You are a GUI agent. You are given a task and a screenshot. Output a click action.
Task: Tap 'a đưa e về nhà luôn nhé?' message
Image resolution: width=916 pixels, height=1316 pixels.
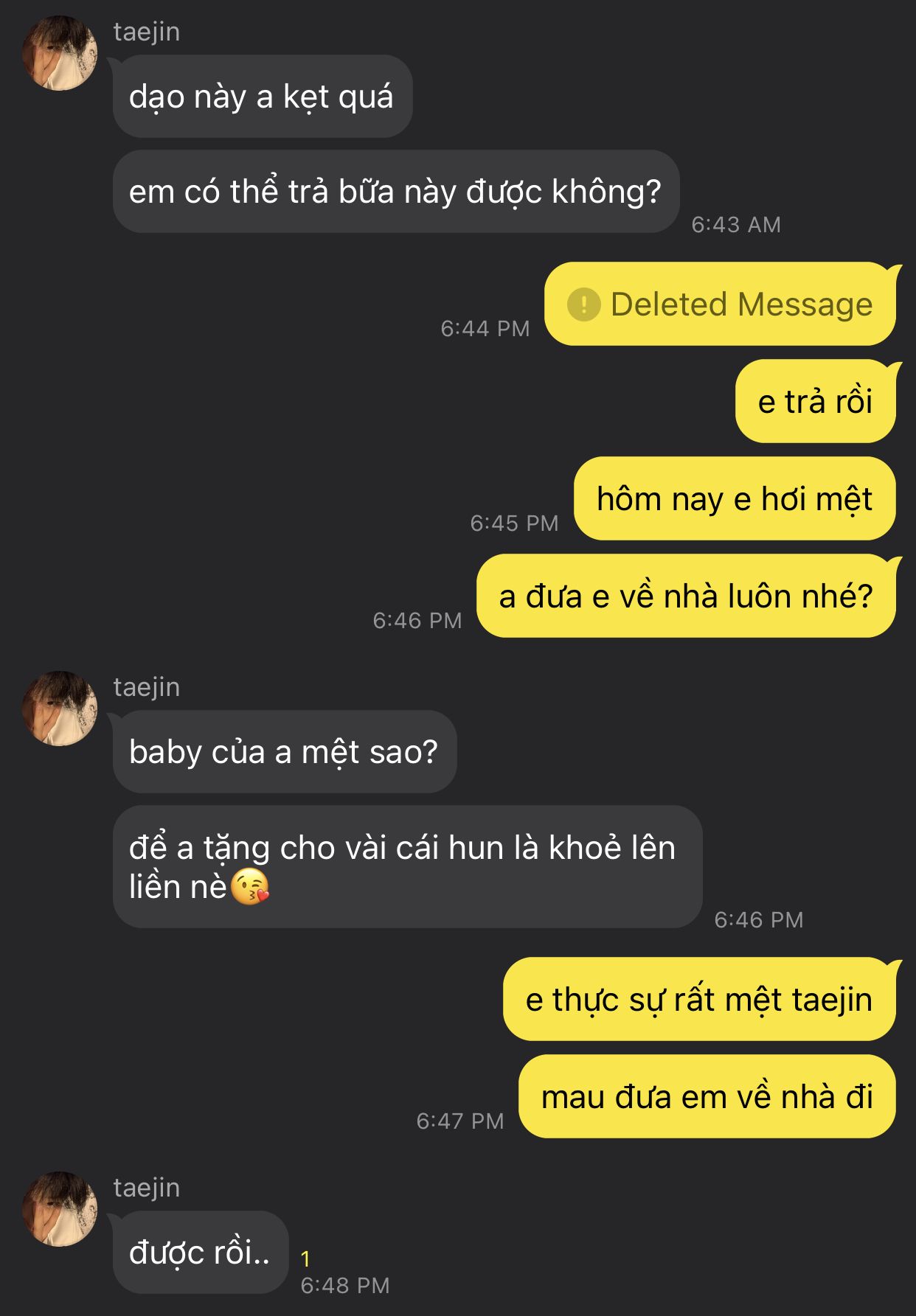pyautogui.click(x=686, y=596)
